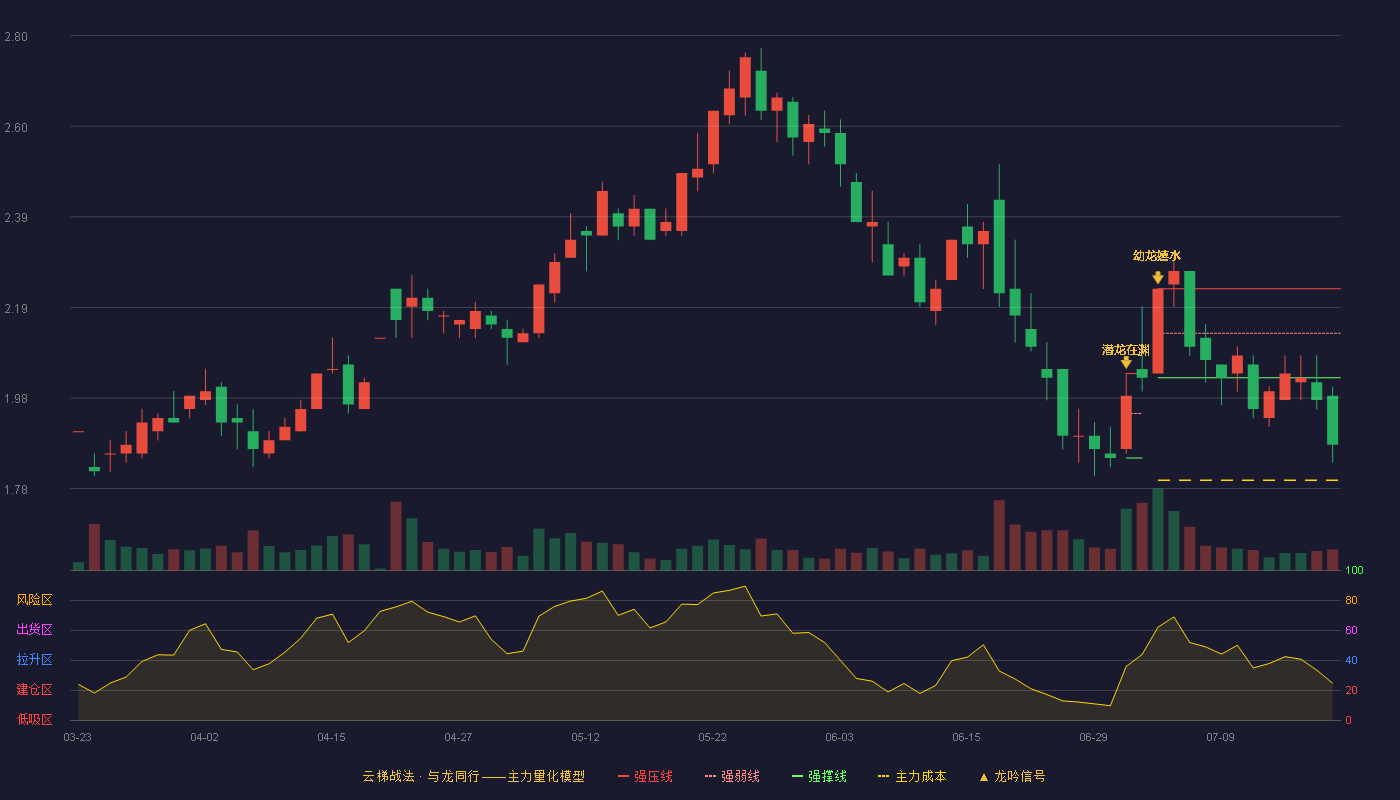This screenshot has height=800, width=1400.
Task: Toggle the 强撑线 legend label
Action: [x=827, y=776]
